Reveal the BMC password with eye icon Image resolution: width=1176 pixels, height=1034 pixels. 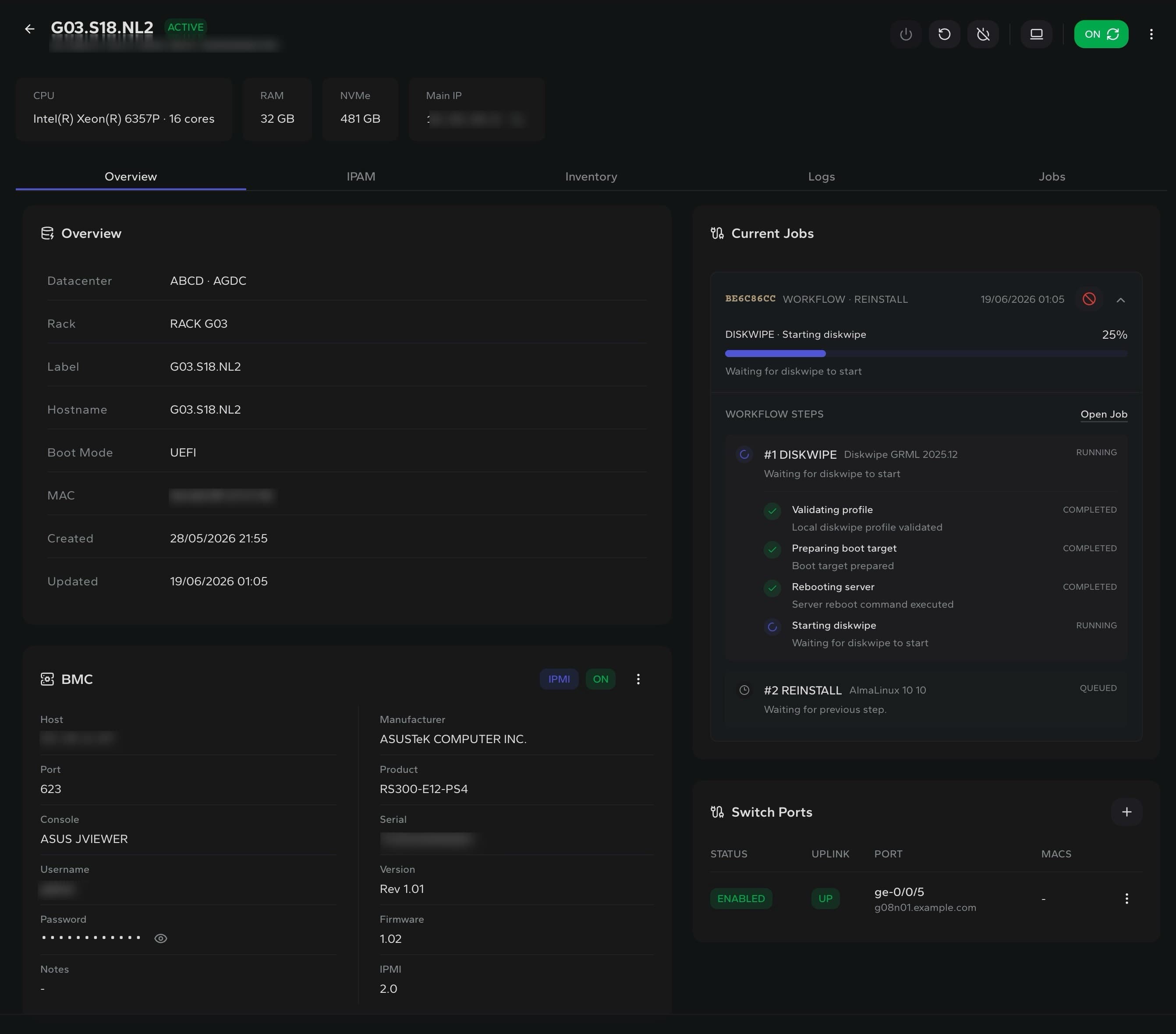[160, 938]
